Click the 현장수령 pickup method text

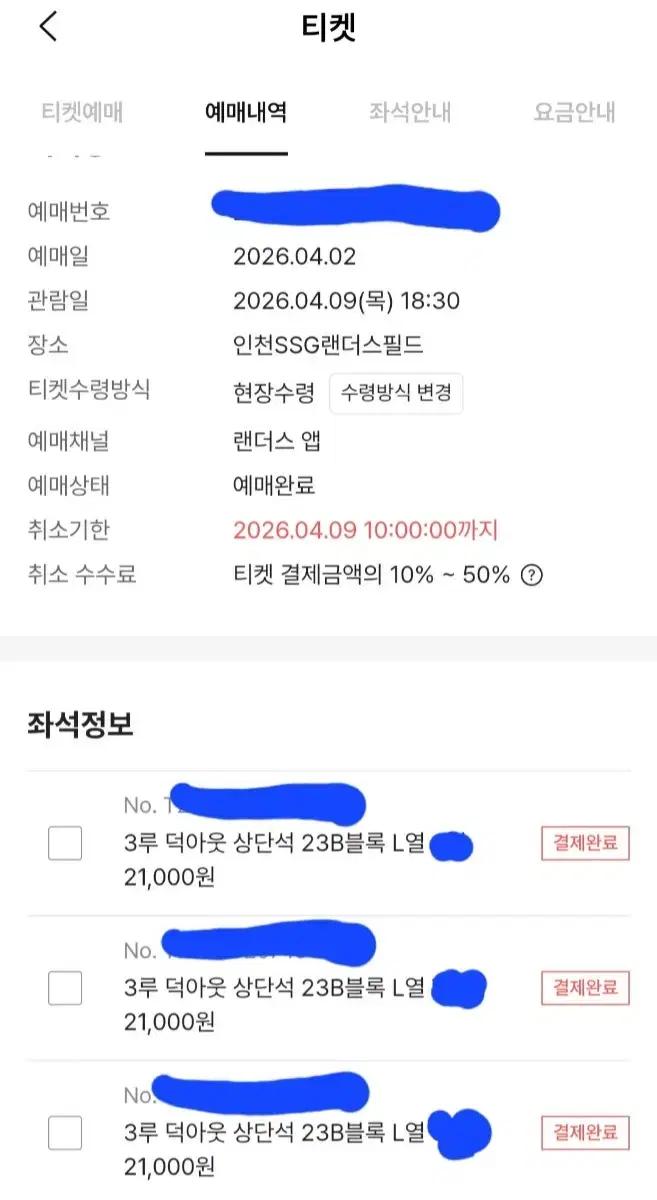(x=273, y=392)
